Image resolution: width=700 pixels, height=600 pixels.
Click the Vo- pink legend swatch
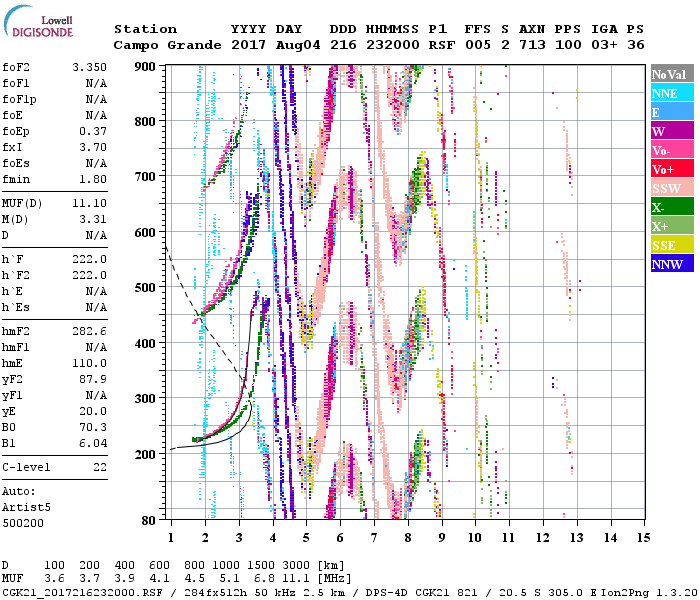(669, 151)
